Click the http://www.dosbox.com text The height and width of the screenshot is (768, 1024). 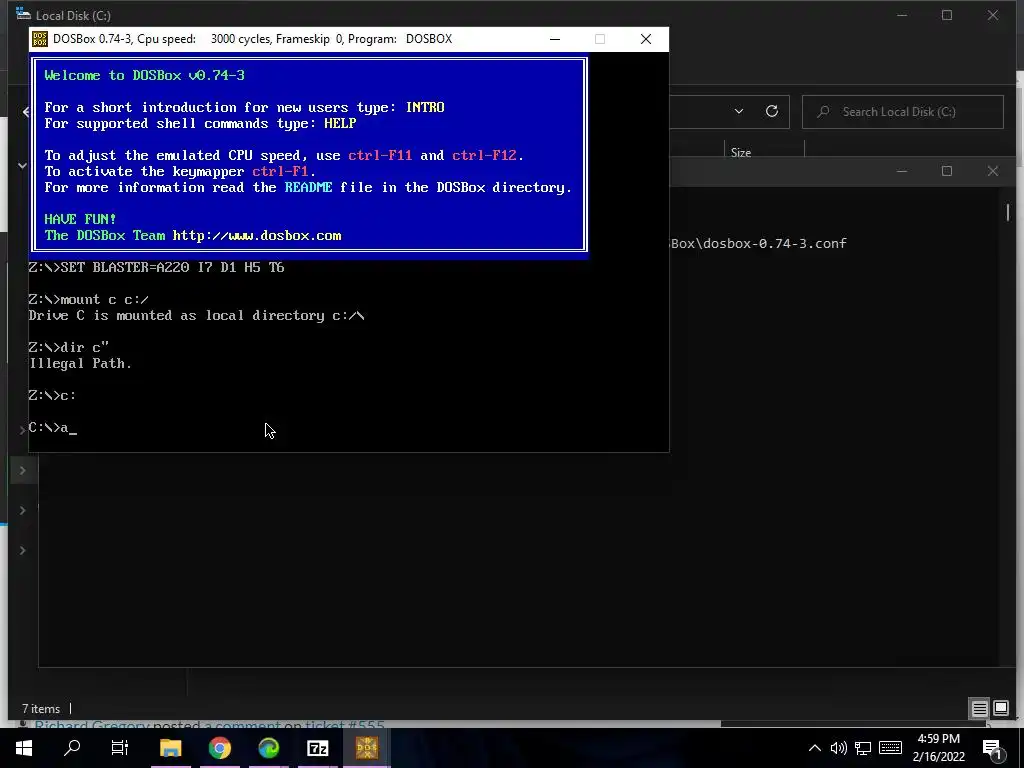click(x=257, y=236)
